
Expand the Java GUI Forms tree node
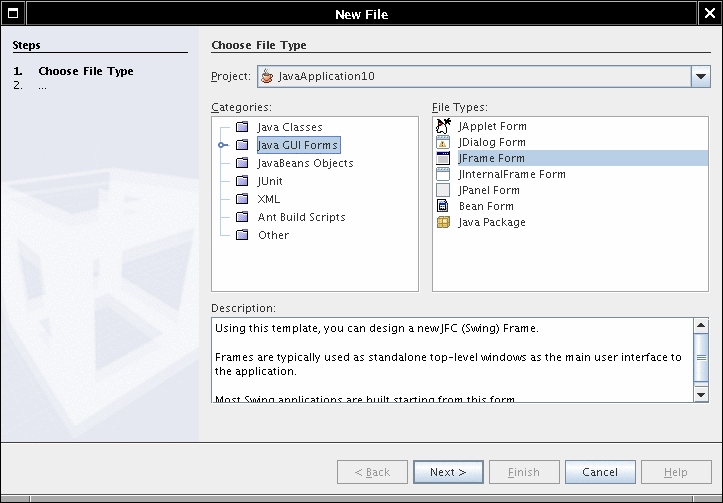222,145
